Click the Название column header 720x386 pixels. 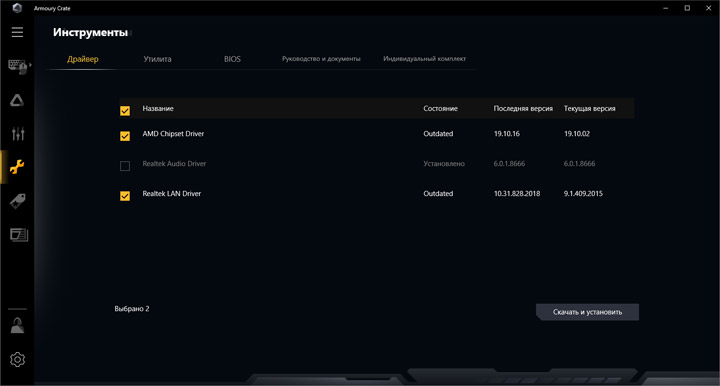[158, 109]
